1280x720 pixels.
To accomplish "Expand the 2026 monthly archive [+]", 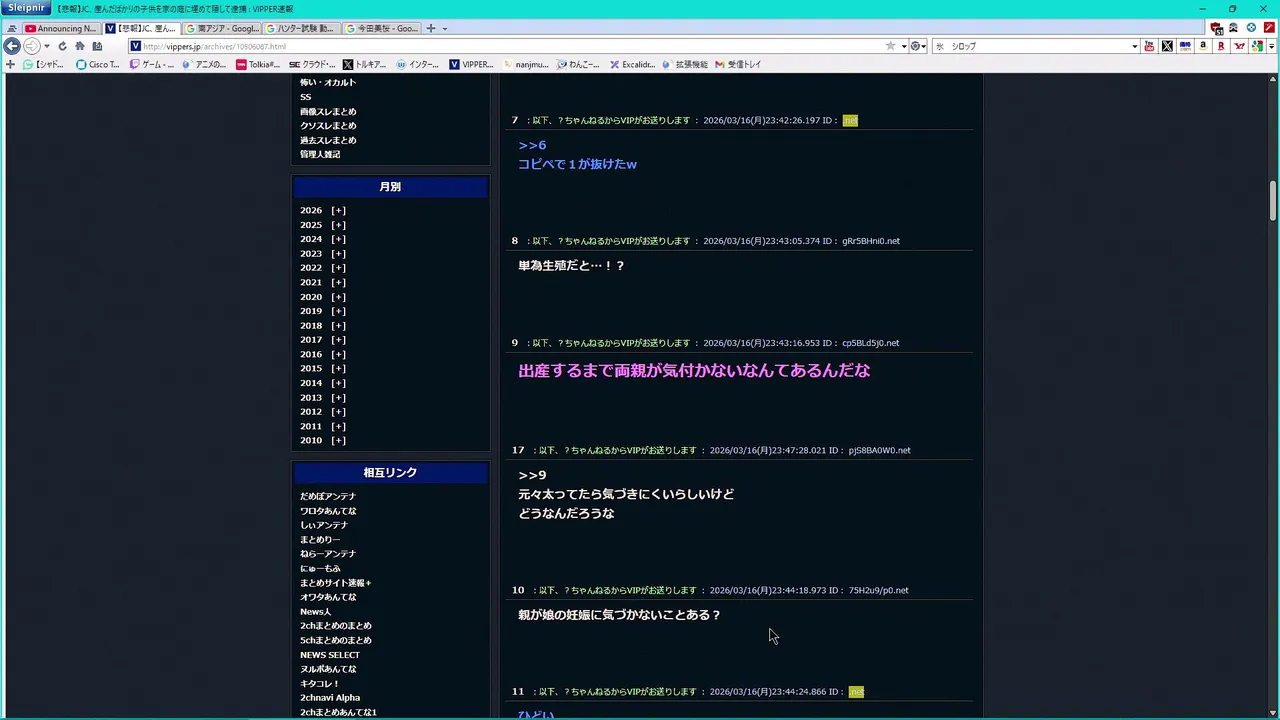I will tap(338, 210).
